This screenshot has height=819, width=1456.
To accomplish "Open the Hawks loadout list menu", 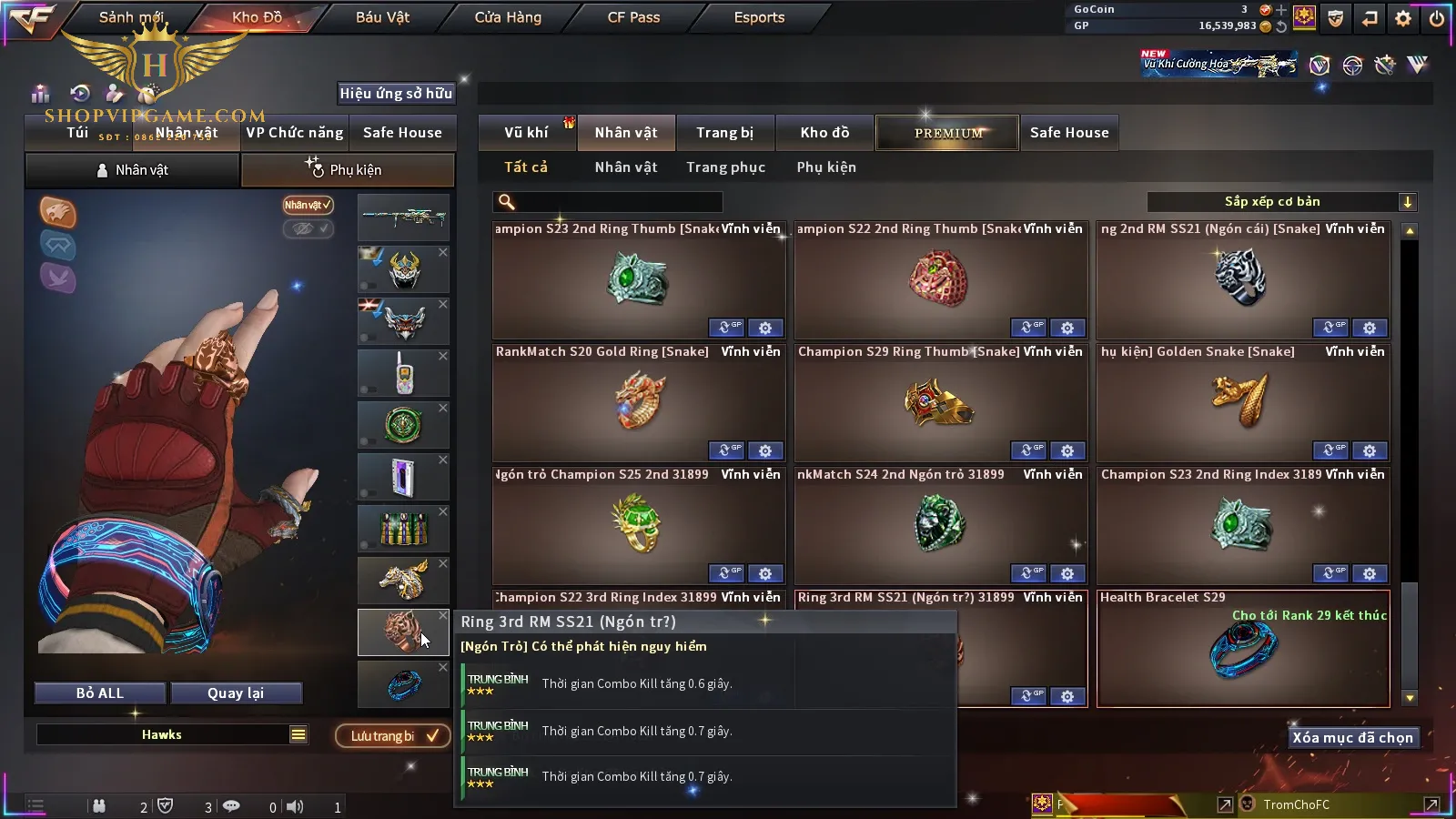I will (298, 734).
